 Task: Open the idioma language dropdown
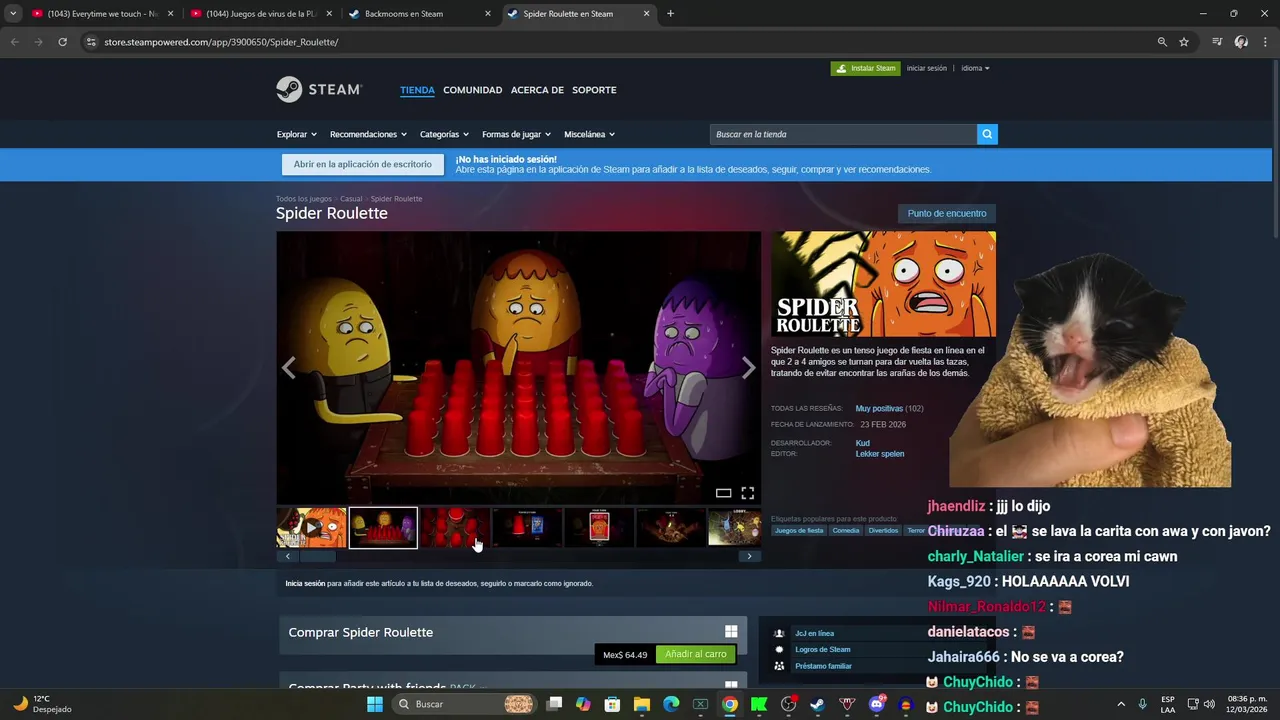click(975, 68)
